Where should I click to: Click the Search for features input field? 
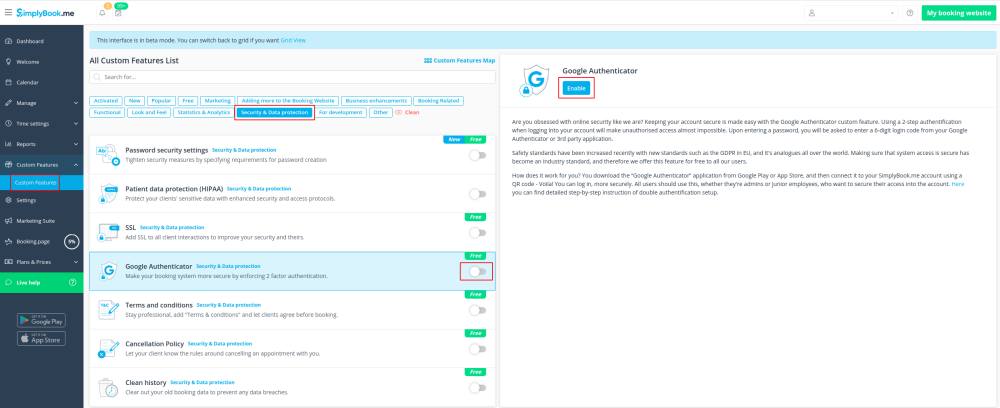coord(290,76)
